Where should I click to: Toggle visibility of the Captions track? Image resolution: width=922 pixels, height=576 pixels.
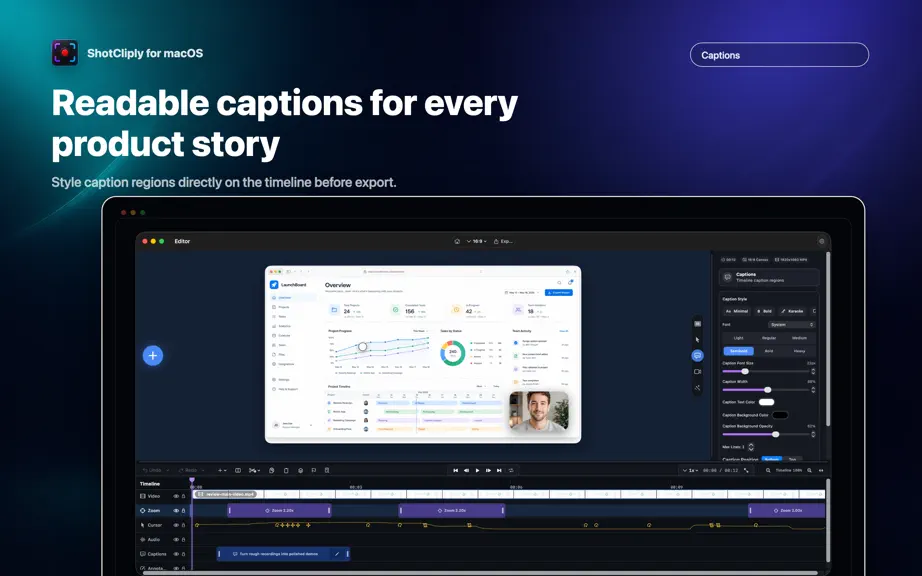176,554
